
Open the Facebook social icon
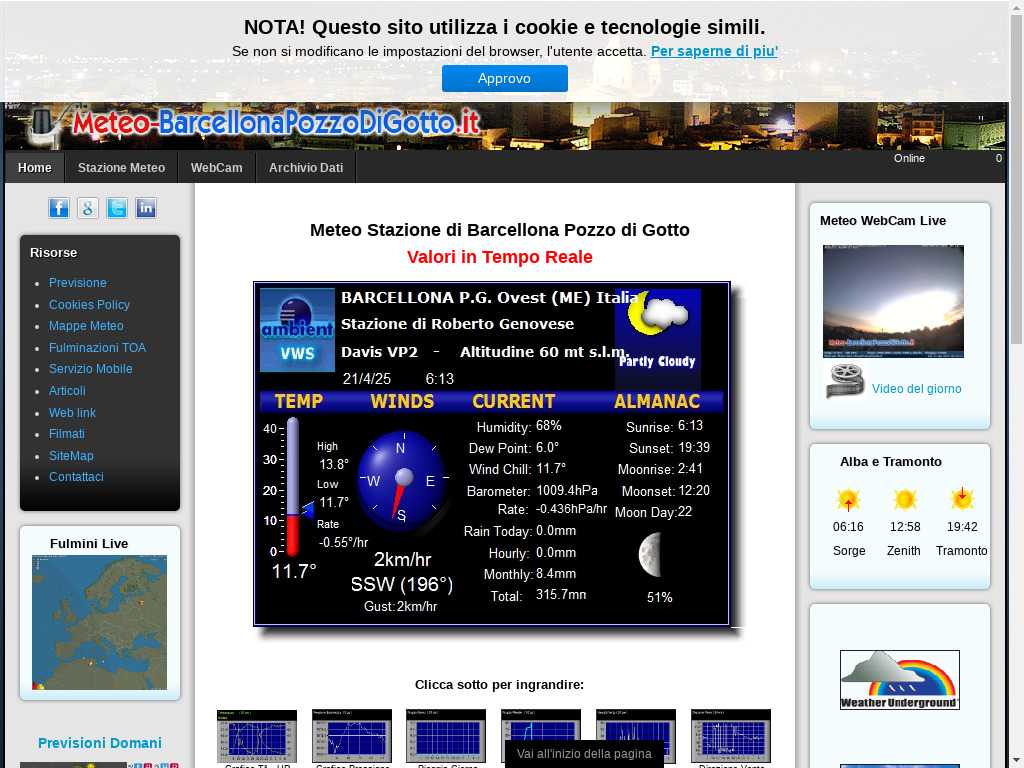click(59, 208)
